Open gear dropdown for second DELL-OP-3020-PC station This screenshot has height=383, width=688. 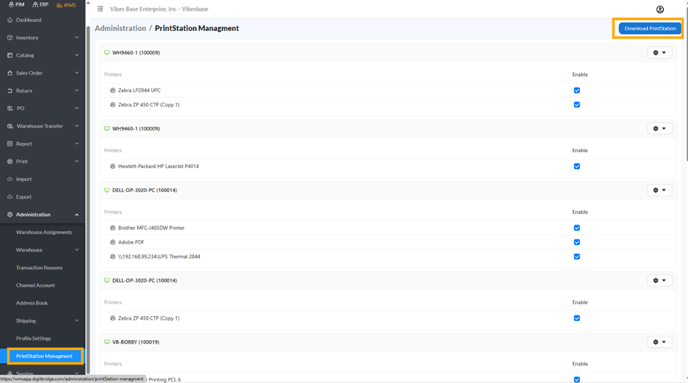coord(659,280)
